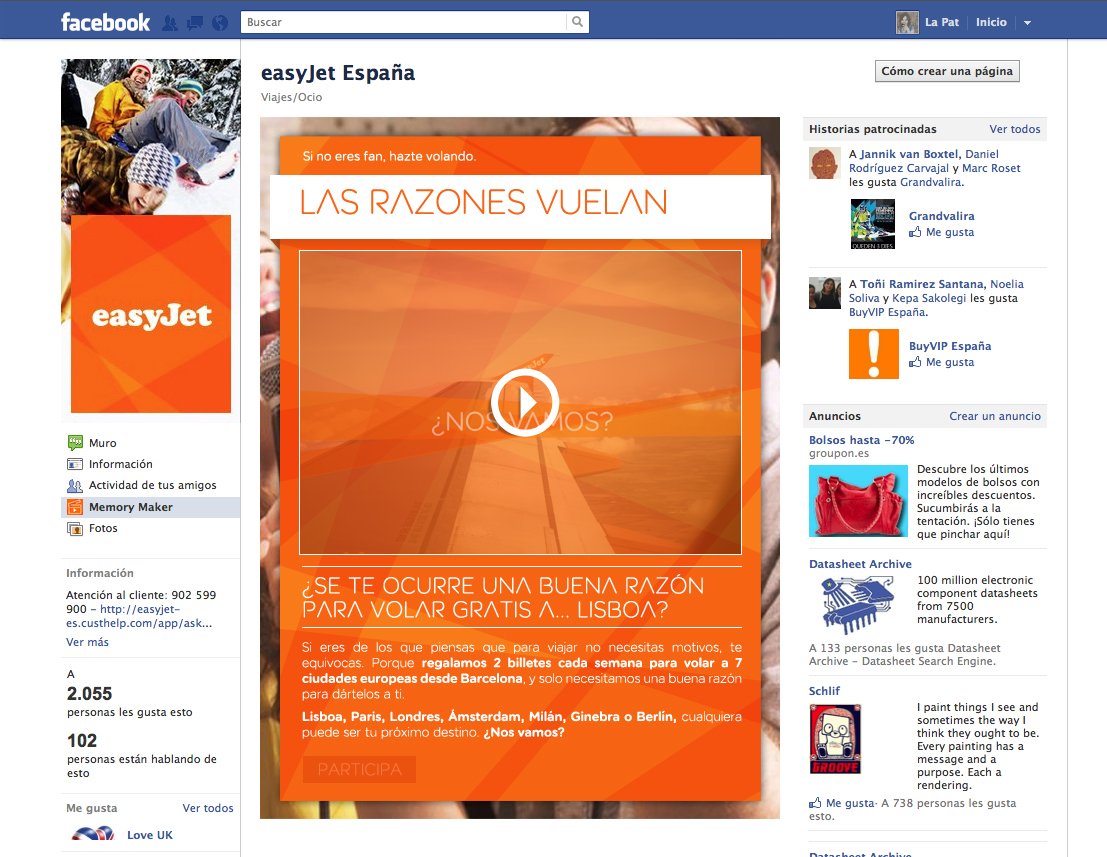The height and width of the screenshot is (857, 1107).
Task: Click thumbs-up icon next to BuyVIP
Action: click(915, 361)
